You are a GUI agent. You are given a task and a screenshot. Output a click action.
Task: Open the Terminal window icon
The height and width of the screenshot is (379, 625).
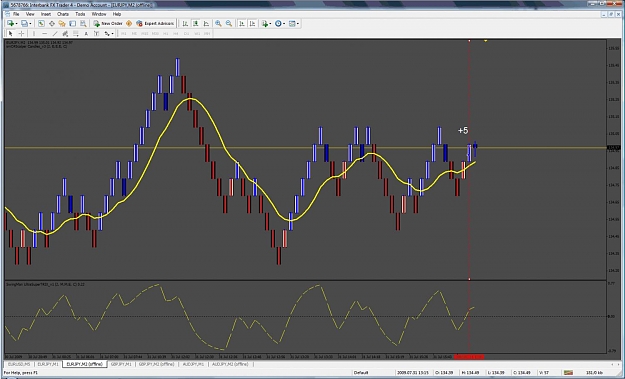click(73, 24)
